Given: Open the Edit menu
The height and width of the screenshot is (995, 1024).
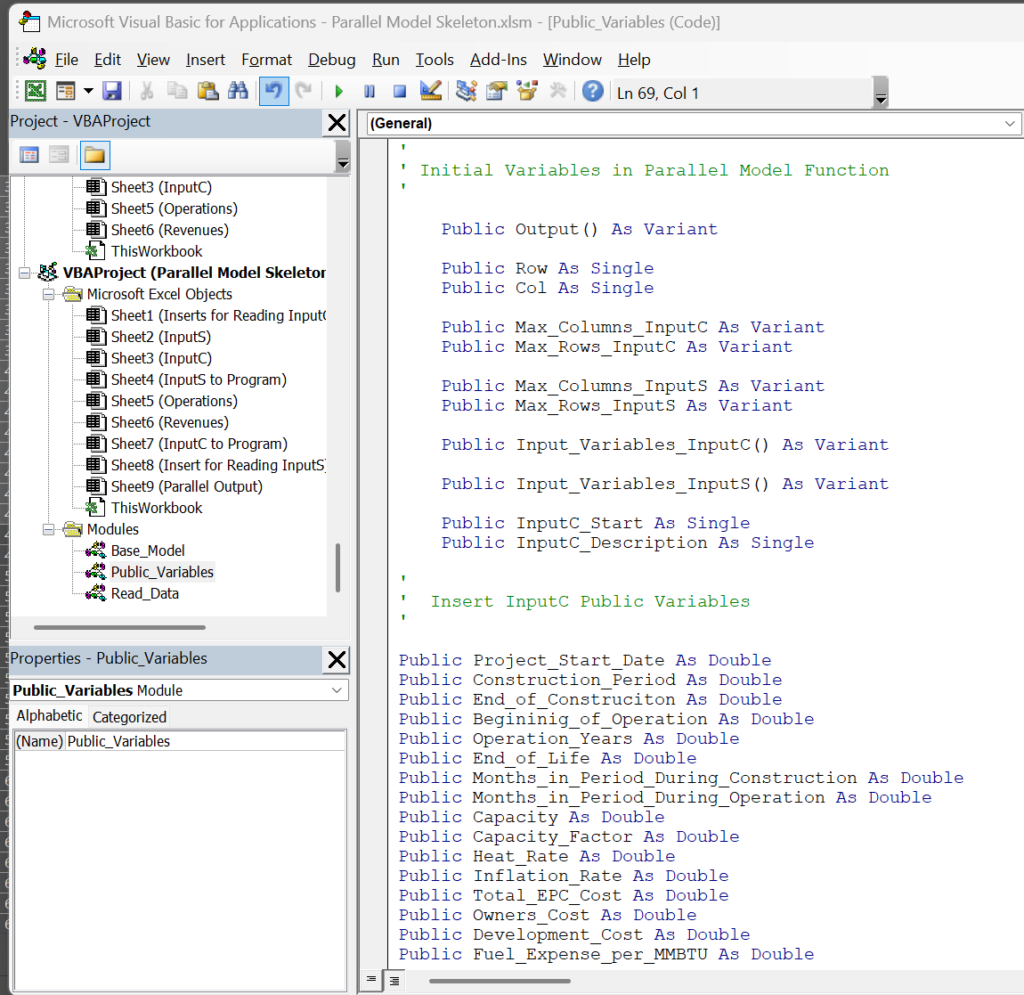Looking at the screenshot, I should [x=107, y=59].
